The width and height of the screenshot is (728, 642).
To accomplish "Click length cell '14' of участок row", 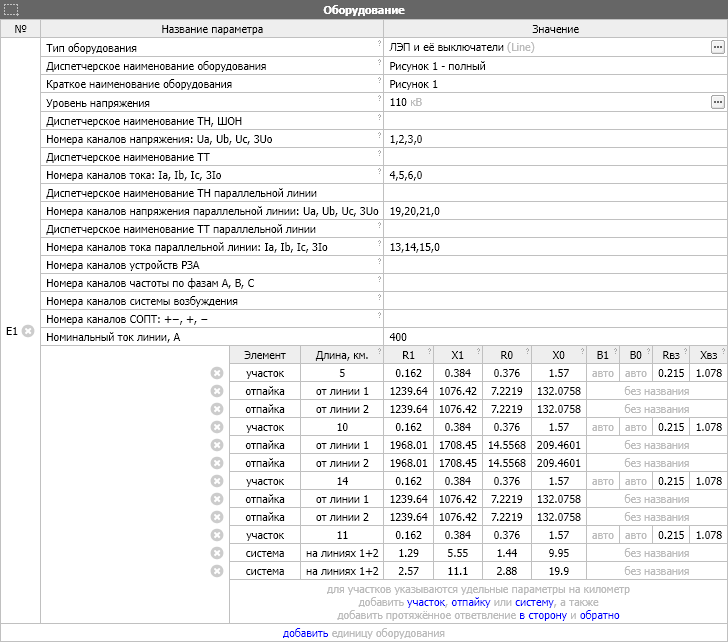I will coord(342,481).
